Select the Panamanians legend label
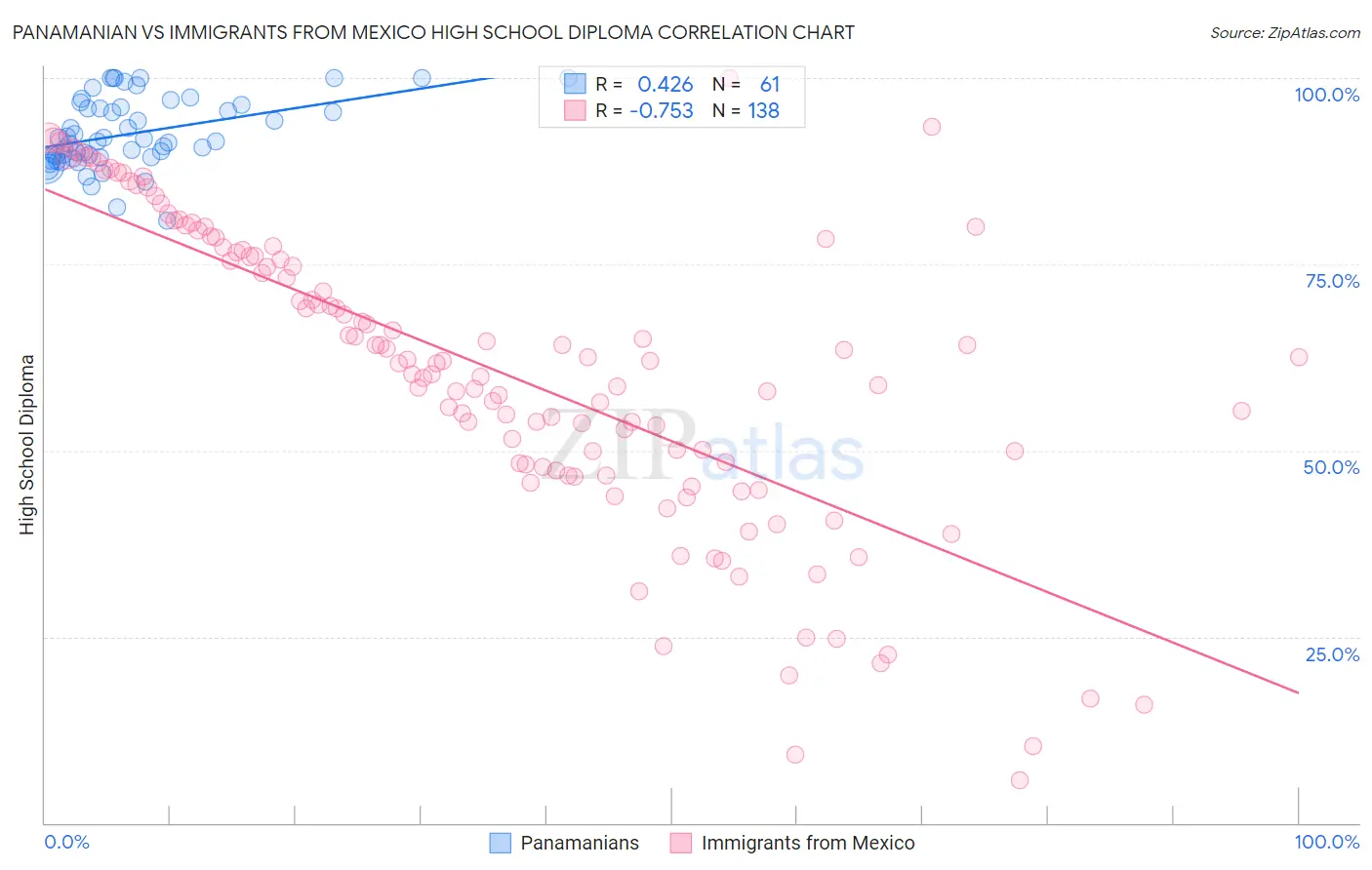The height and width of the screenshot is (870, 1372). pos(580,843)
